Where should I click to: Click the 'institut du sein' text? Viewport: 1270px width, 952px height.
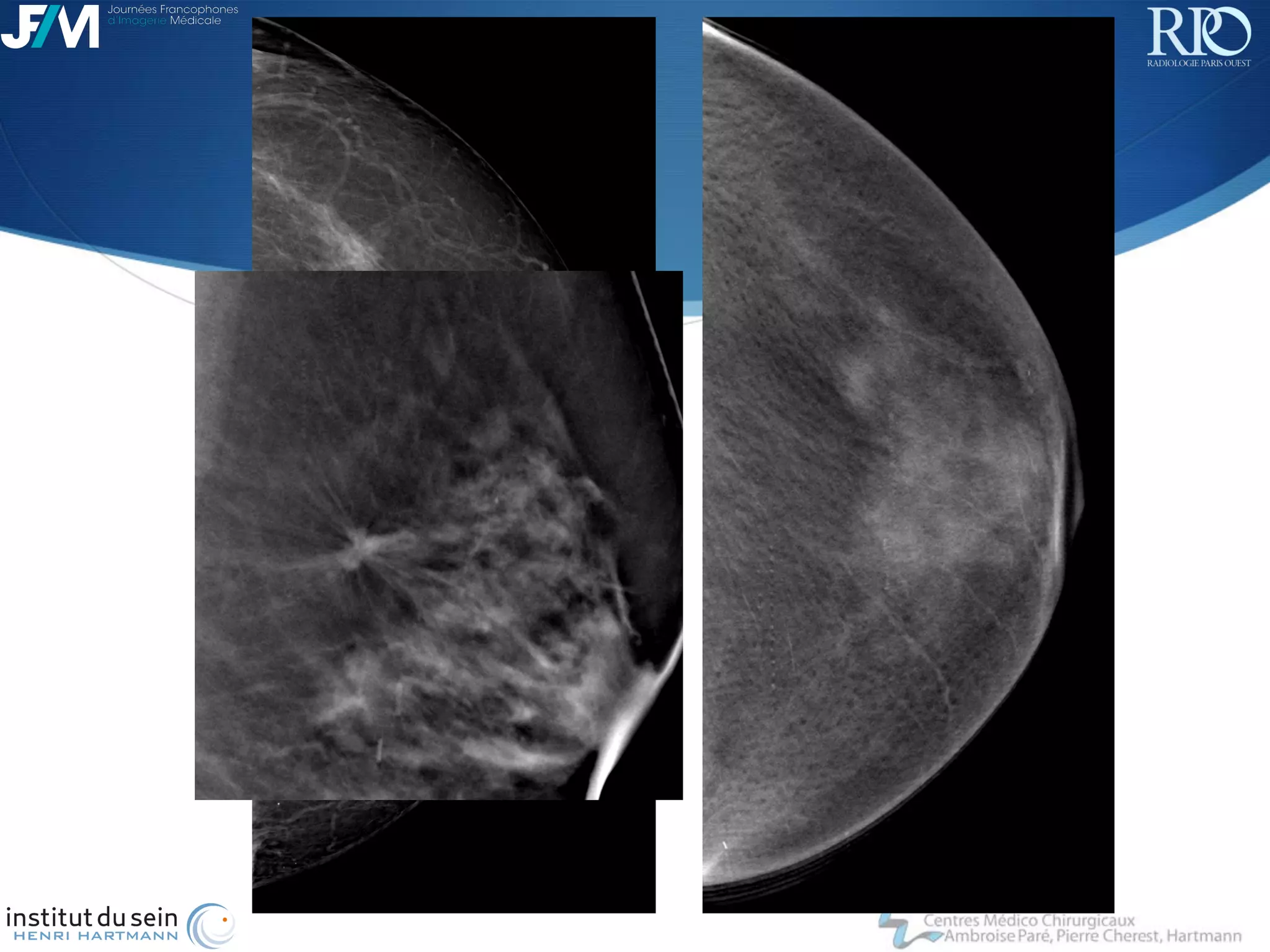coord(91,917)
